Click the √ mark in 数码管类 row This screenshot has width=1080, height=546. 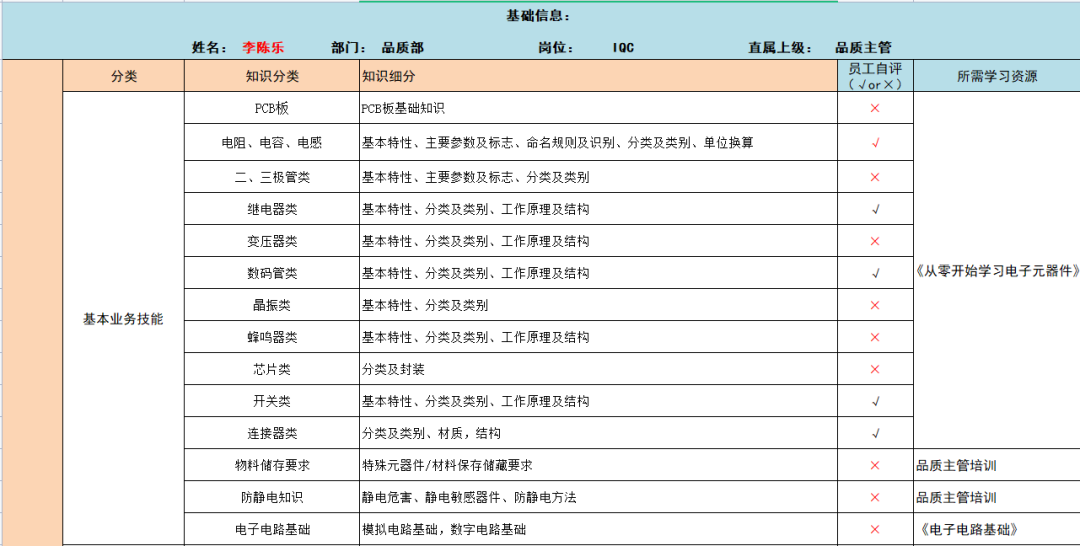tap(875, 273)
